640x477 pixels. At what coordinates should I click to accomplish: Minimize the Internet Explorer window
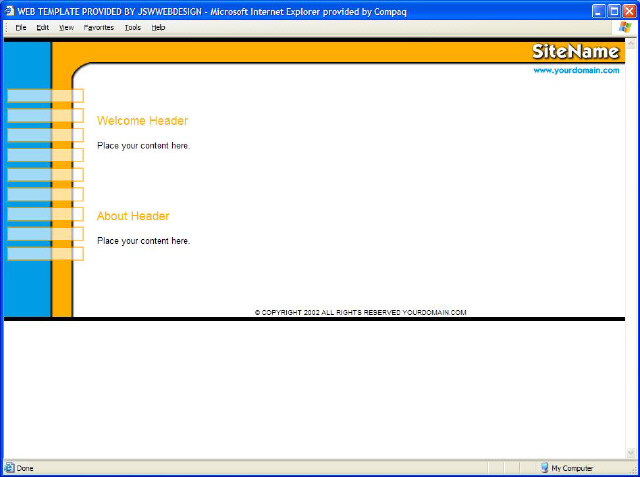(598, 11)
